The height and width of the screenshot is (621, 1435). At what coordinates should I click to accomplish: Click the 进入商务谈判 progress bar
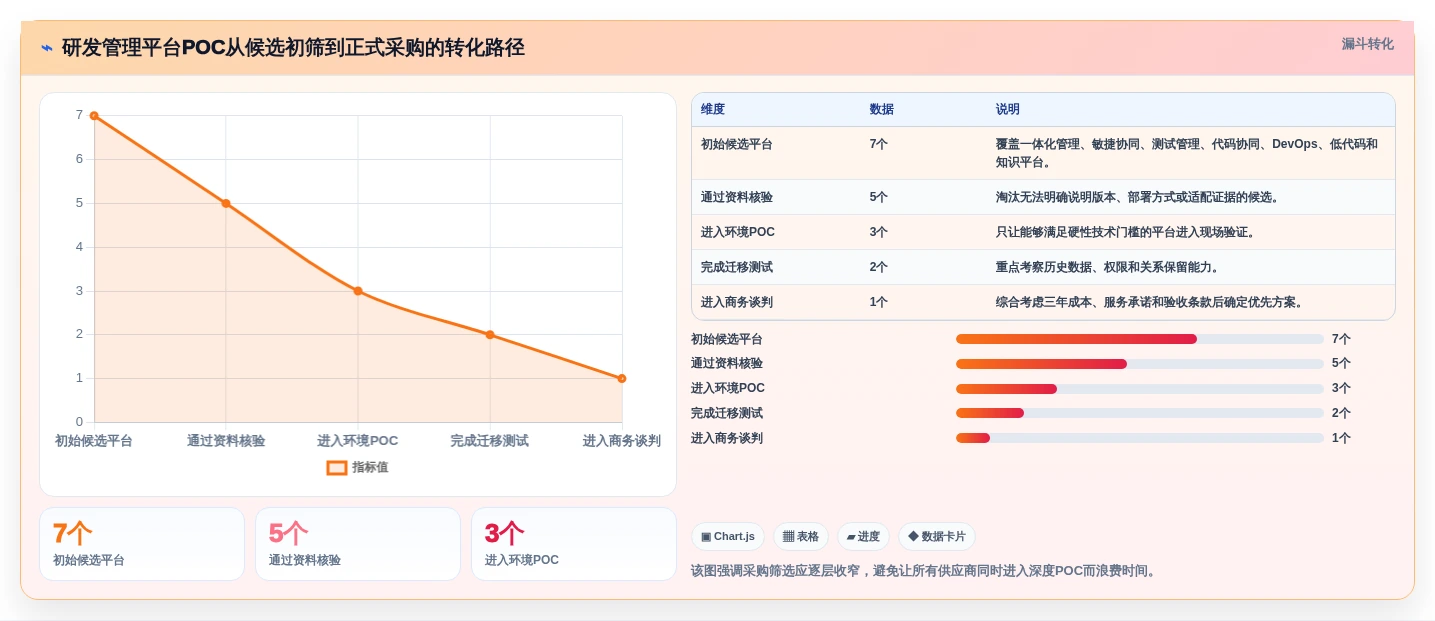[x=1140, y=438]
